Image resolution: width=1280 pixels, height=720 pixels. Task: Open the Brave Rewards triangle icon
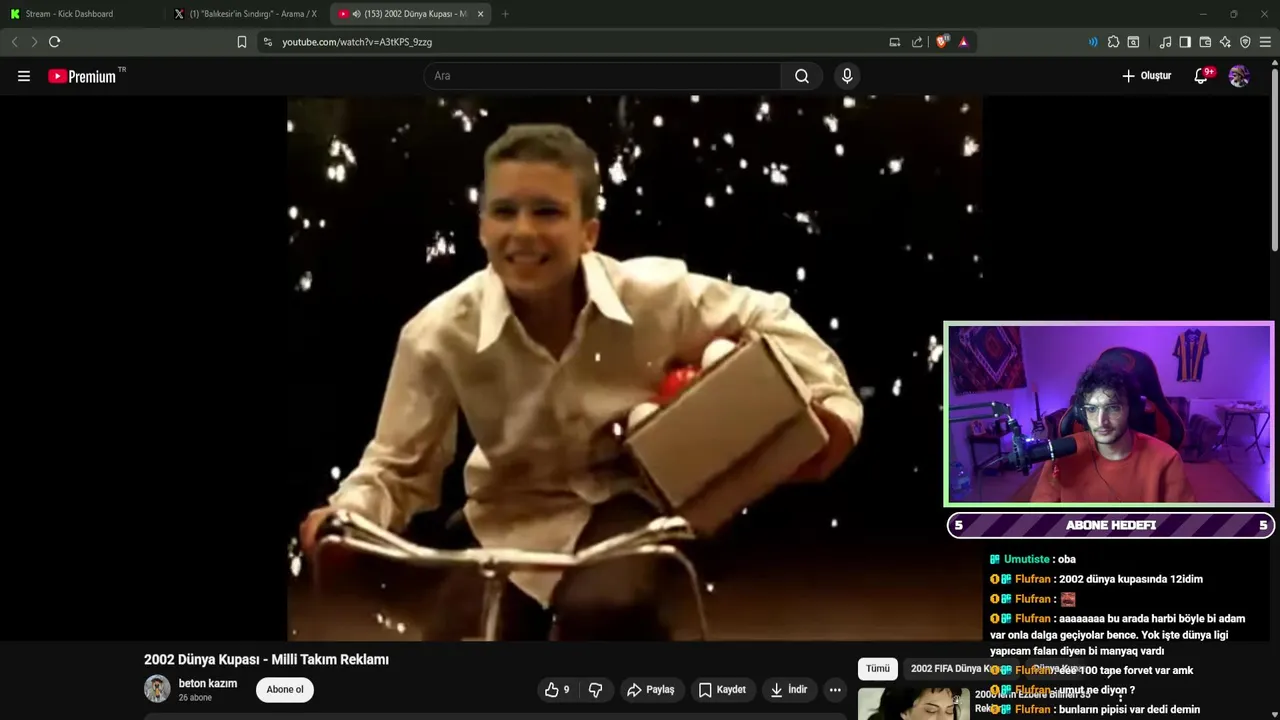(x=963, y=42)
